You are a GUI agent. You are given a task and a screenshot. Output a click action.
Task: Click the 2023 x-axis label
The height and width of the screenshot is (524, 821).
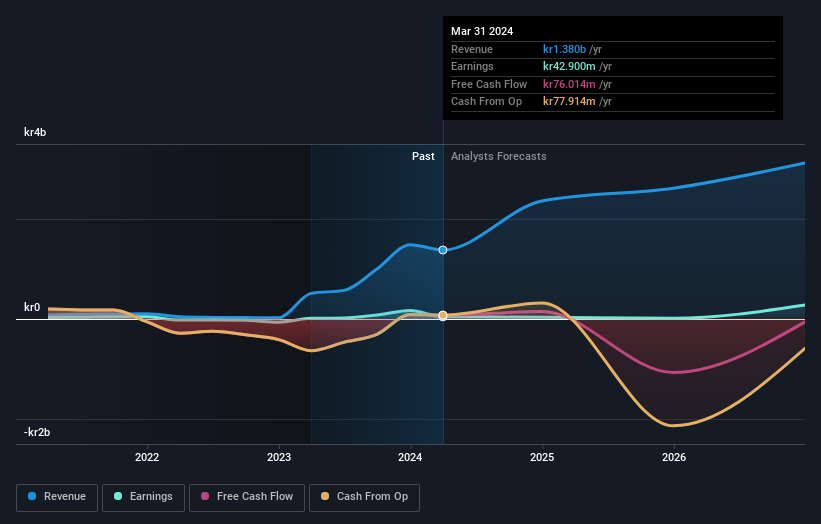(279, 457)
